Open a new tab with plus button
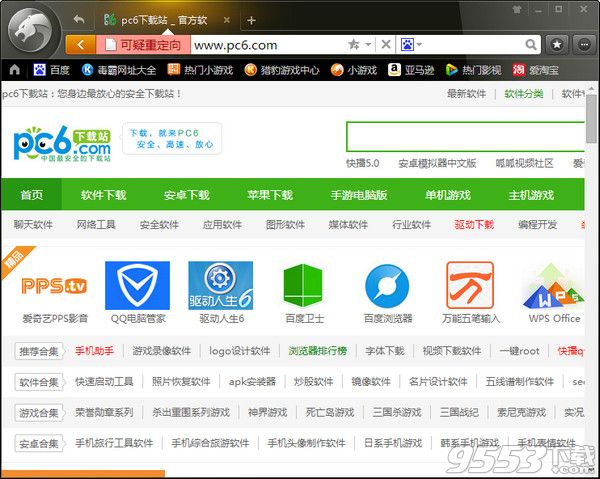The height and width of the screenshot is (479, 600). point(251,20)
